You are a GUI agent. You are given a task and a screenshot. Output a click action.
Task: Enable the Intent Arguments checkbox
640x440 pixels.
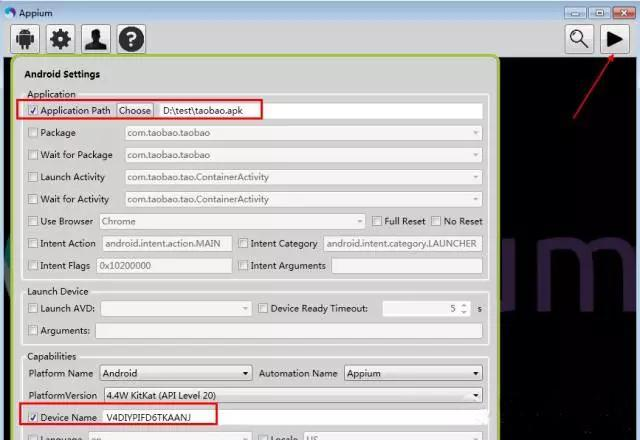(243, 265)
